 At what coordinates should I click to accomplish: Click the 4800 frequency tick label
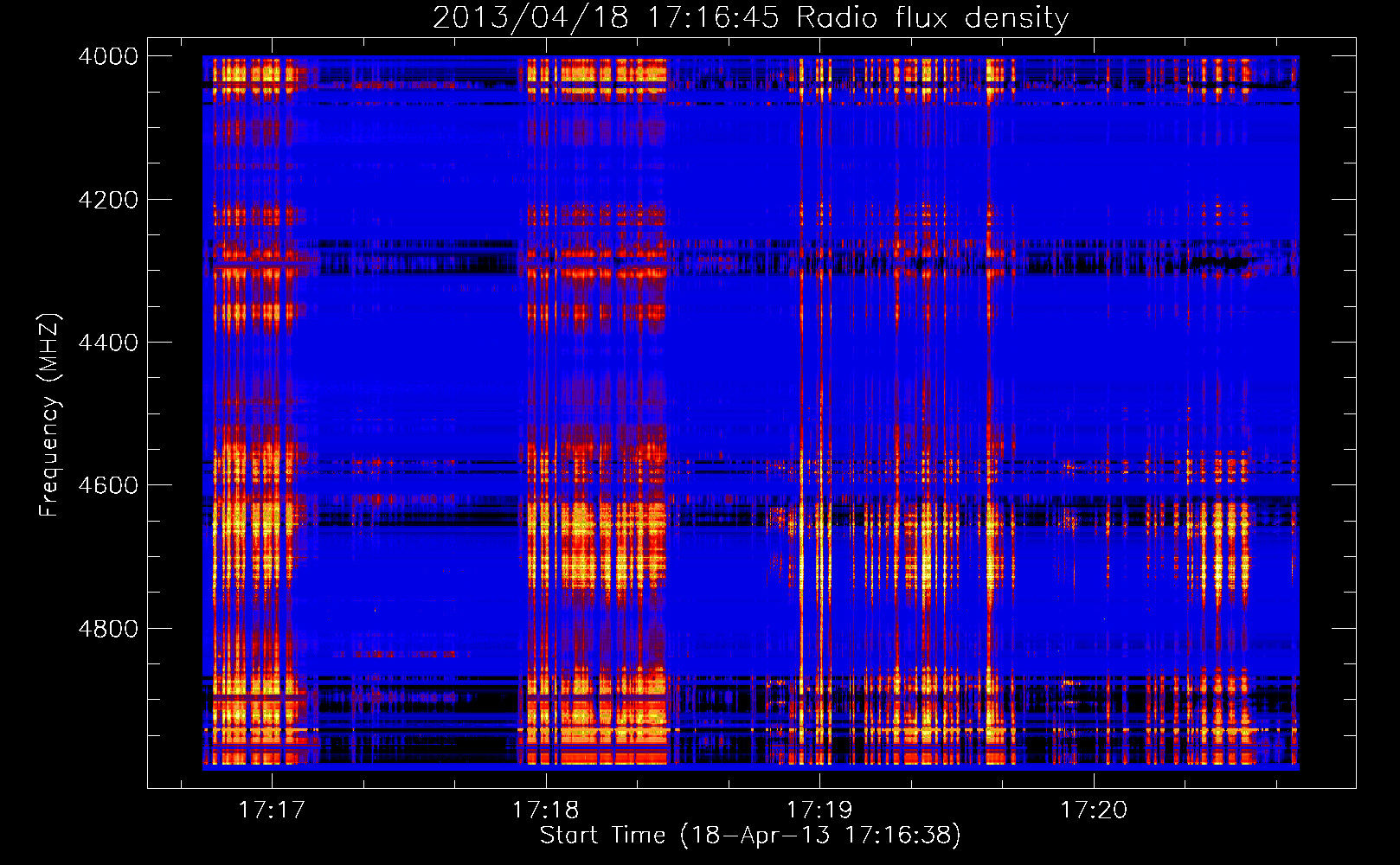click(108, 629)
